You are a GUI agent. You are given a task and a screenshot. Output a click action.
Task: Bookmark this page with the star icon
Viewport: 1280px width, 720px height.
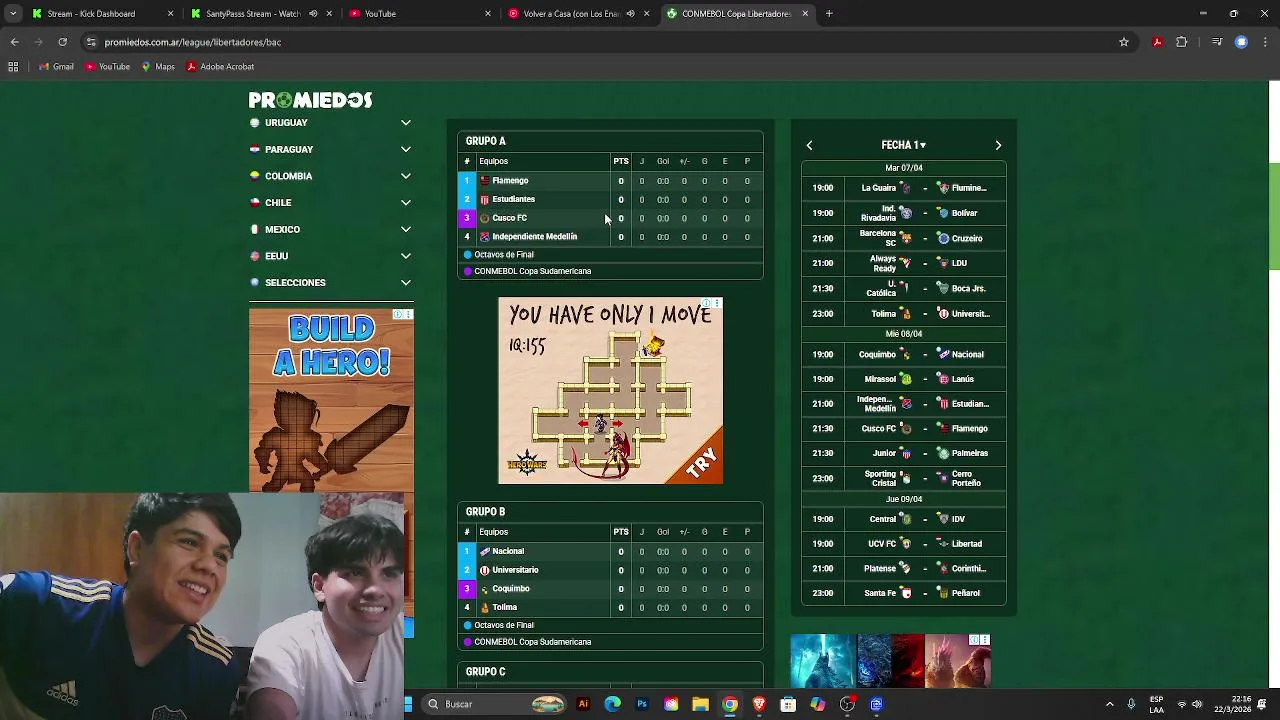1124,42
